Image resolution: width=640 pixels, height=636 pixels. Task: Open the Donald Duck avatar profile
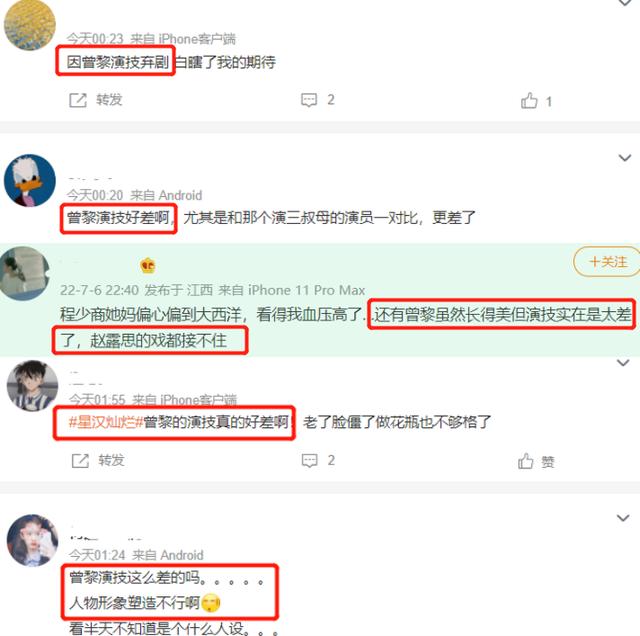(x=30, y=180)
